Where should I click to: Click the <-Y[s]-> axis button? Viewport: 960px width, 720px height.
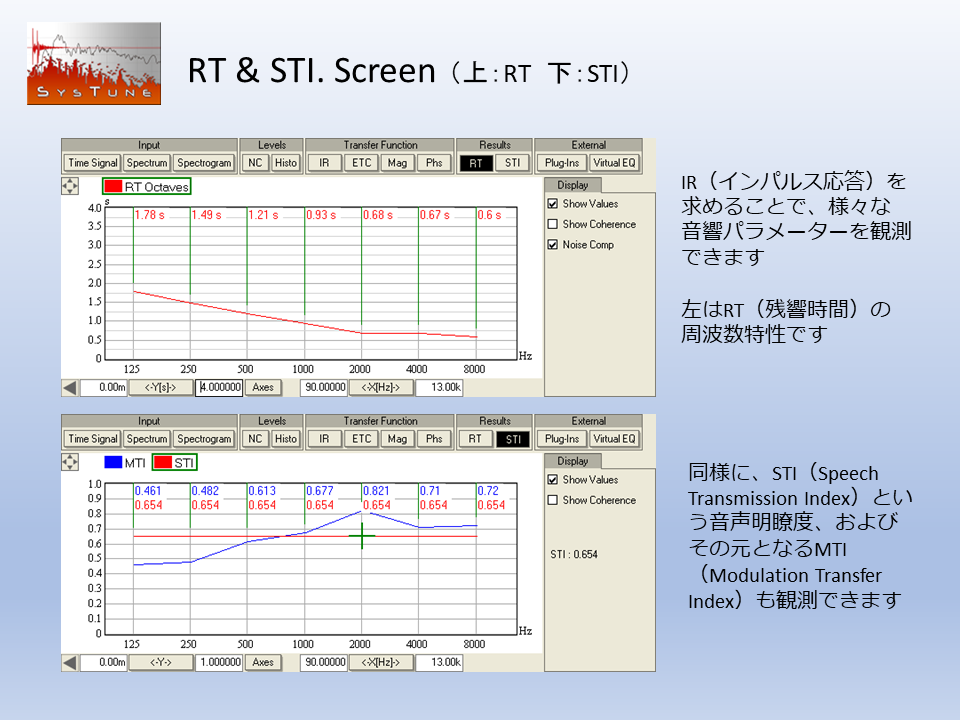pyautogui.click(x=160, y=388)
